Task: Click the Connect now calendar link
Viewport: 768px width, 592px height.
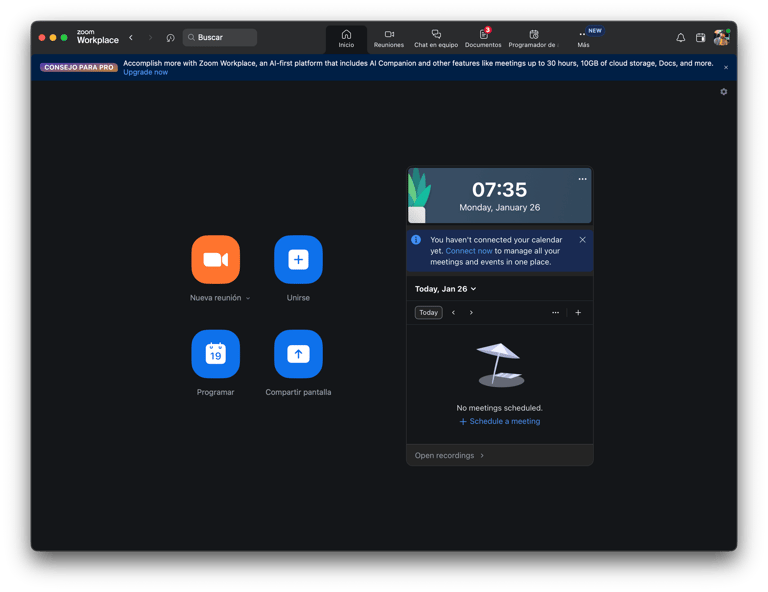Action: [x=469, y=251]
